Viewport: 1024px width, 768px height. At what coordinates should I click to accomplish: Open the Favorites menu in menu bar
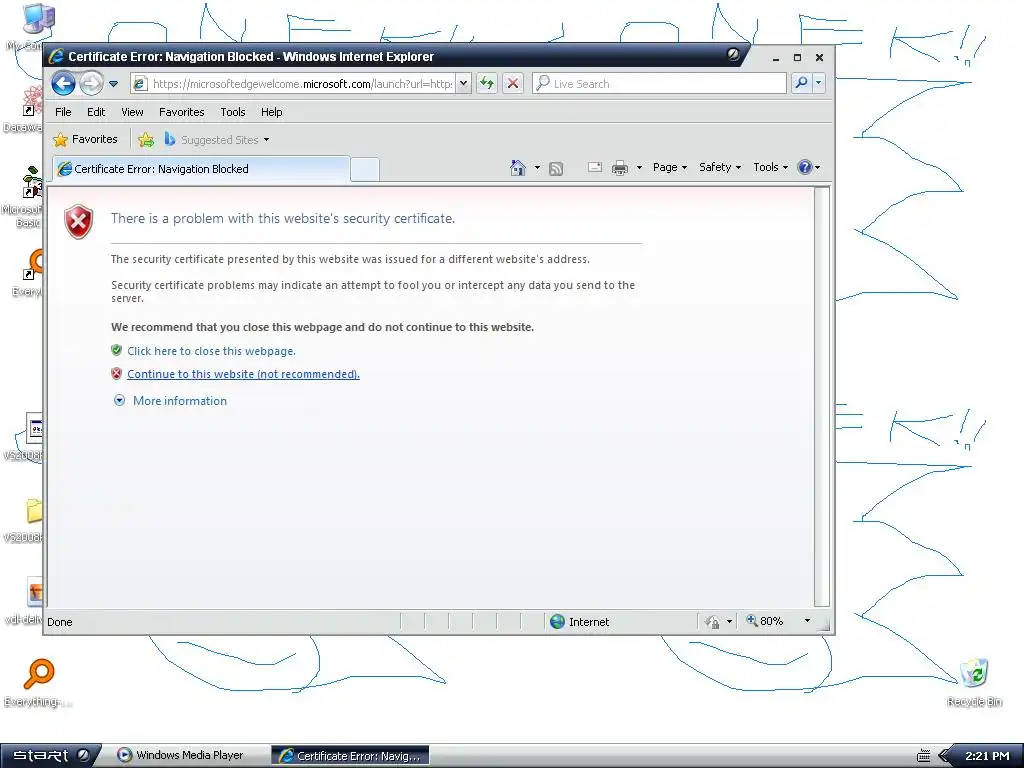tap(182, 112)
